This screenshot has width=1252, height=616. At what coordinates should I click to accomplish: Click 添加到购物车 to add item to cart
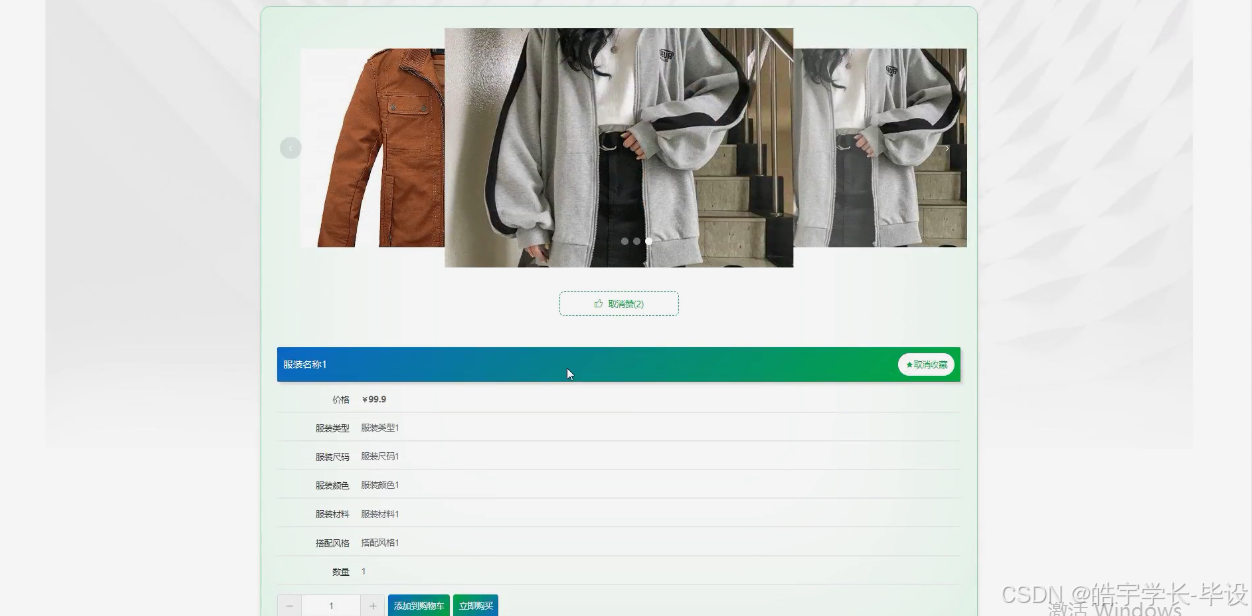419,605
